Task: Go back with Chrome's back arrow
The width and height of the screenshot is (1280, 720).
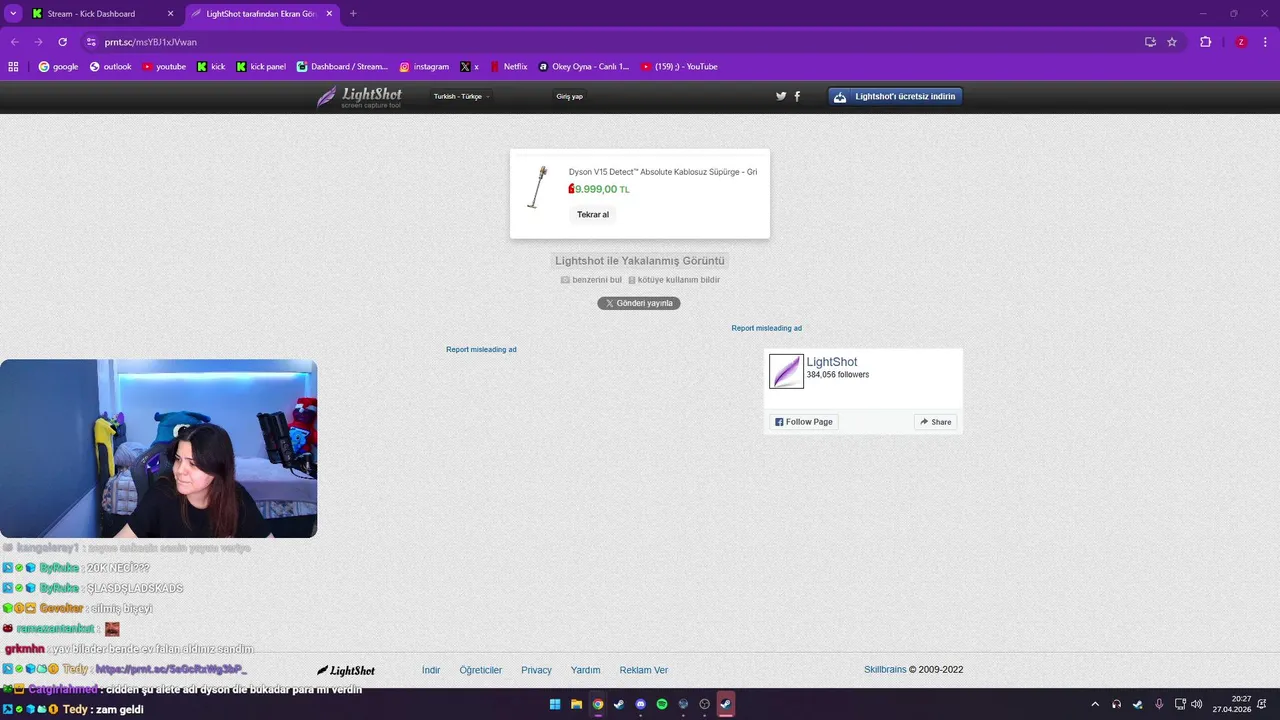Action: [14, 42]
